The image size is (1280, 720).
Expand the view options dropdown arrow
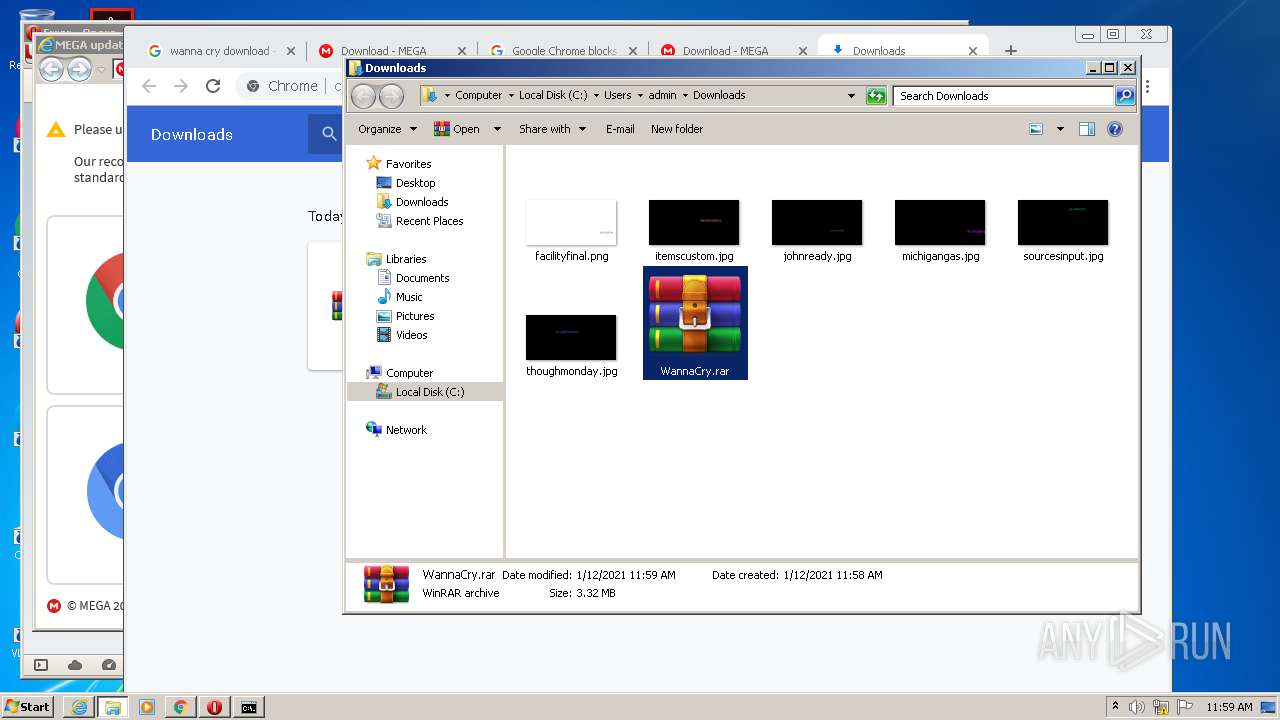click(1060, 129)
